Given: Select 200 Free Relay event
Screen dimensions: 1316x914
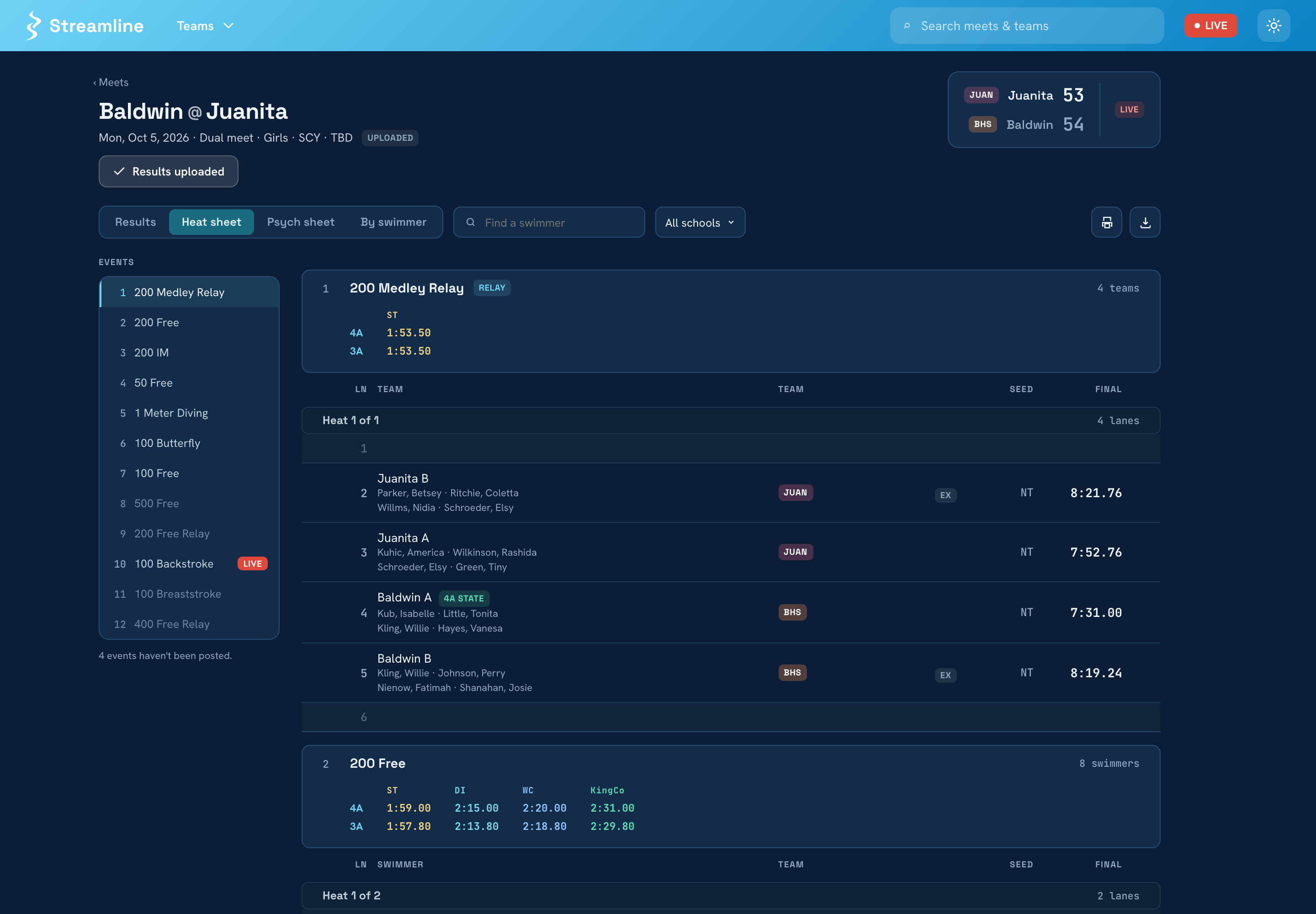Looking at the screenshot, I should pos(189,534).
